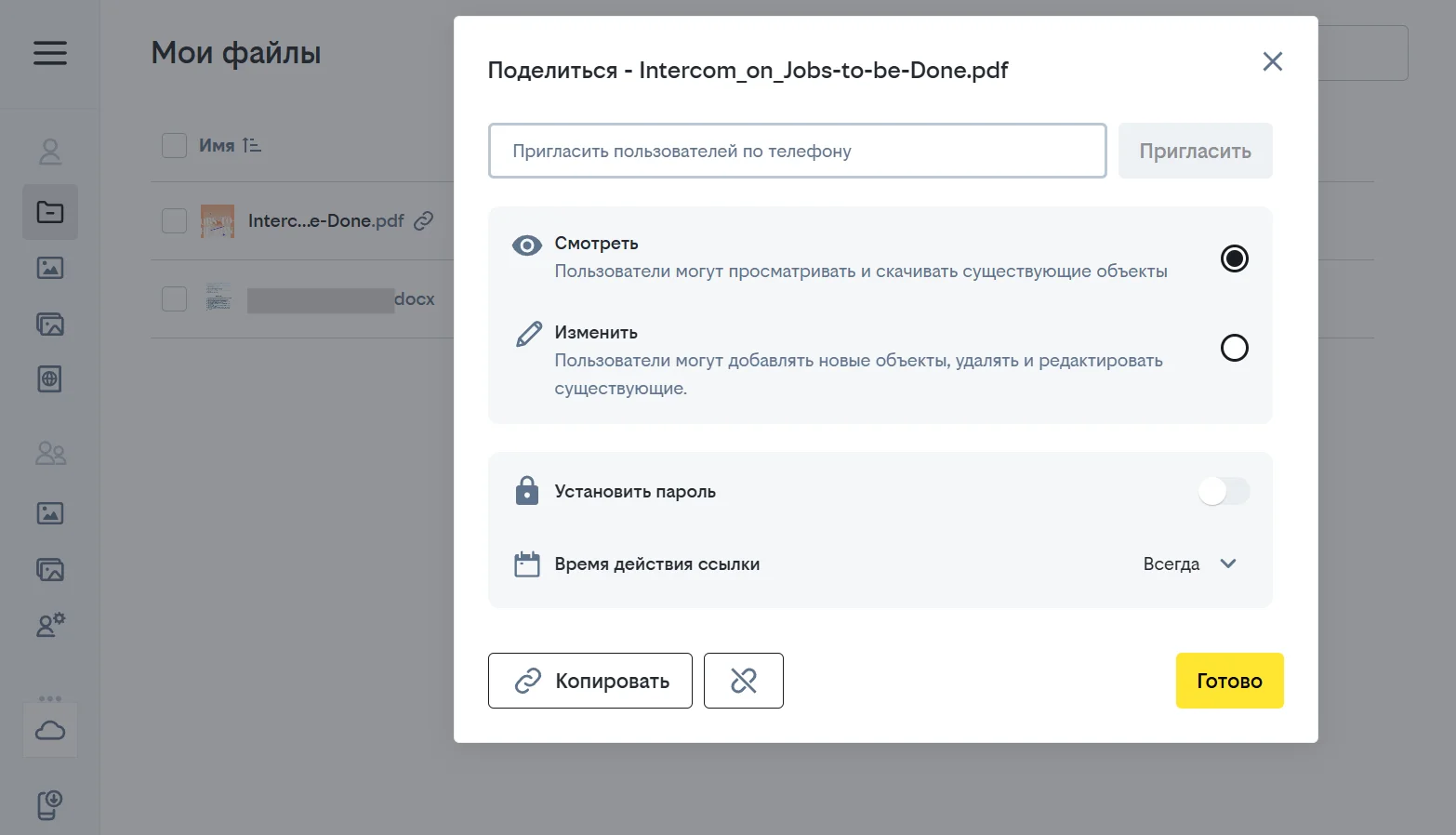Click the yellow Готово button

pyautogui.click(x=1228, y=681)
